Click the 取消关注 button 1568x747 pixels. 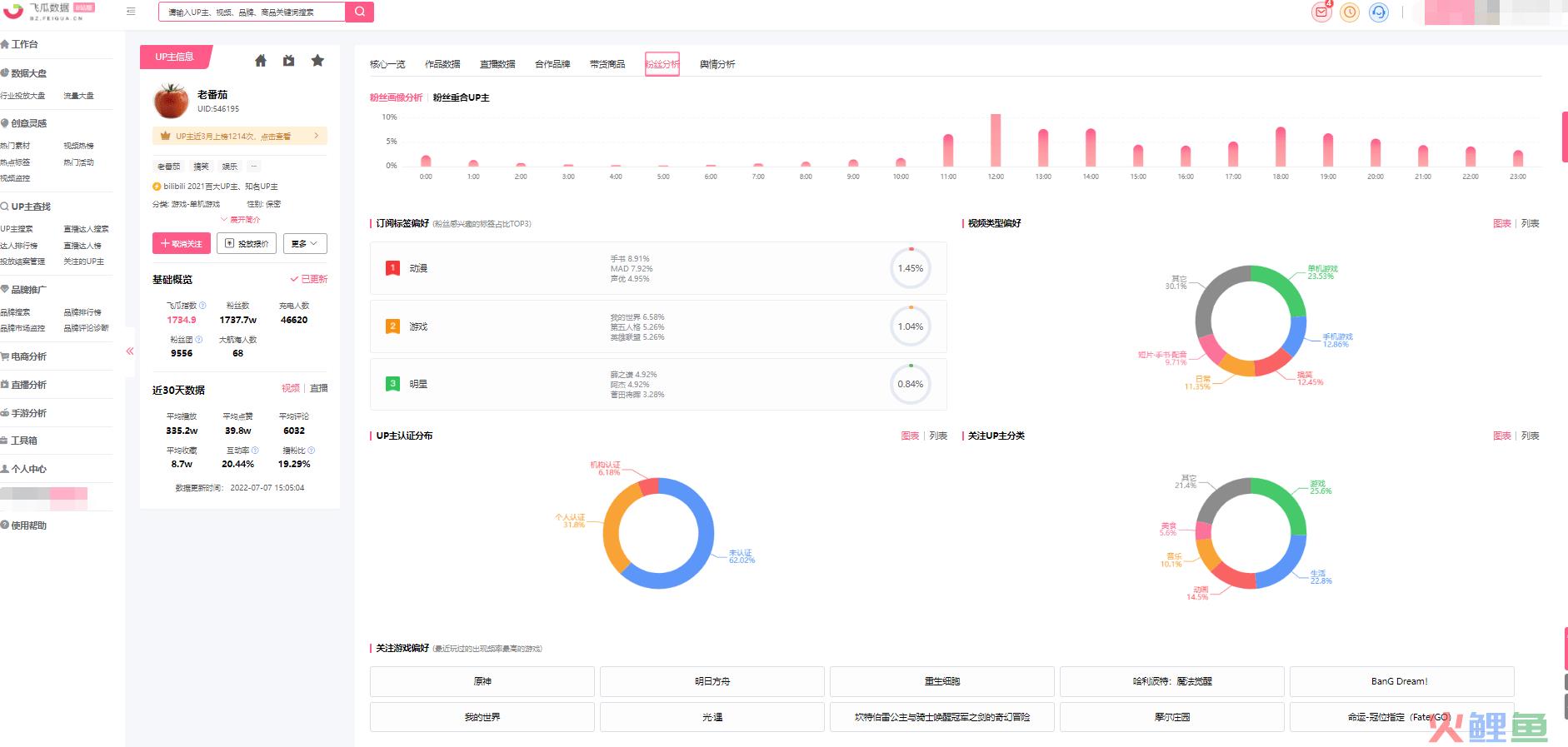182,243
